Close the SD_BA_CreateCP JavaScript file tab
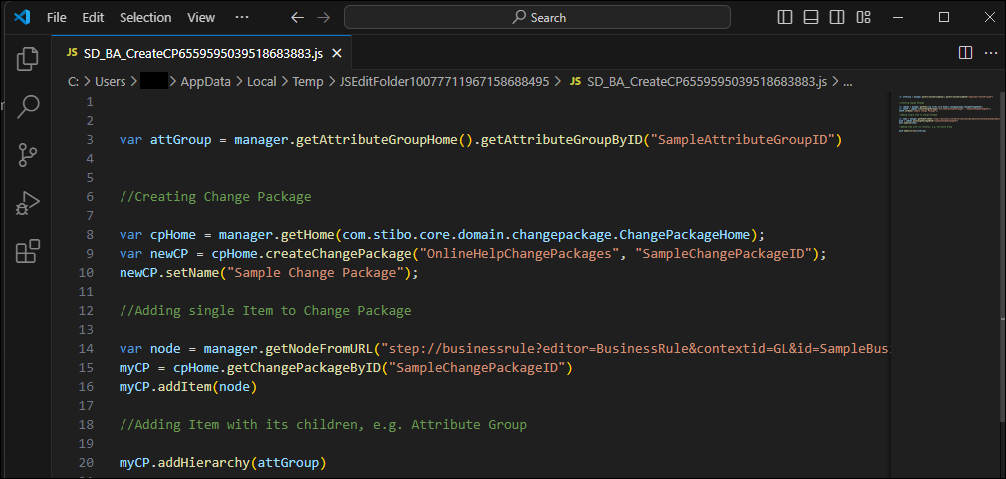The height and width of the screenshot is (479, 1006). click(x=335, y=53)
